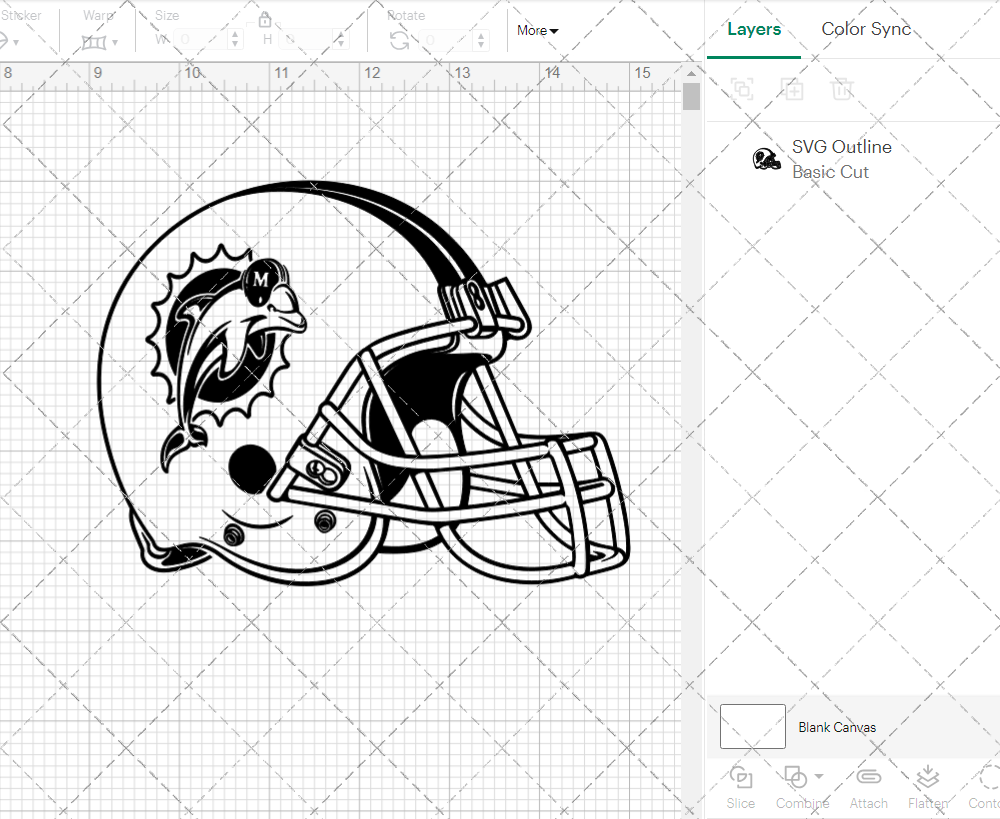
Task: Click the Attach paperclip icon
Action: tap(868, 785)
